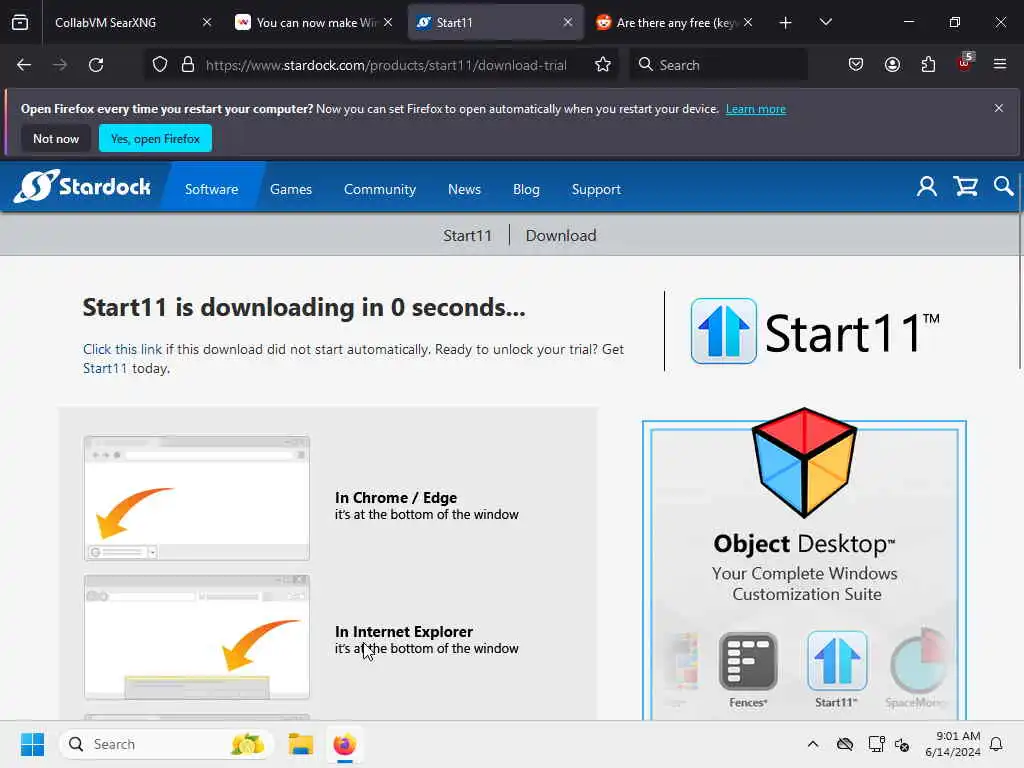Close the 'Are there any free' Reddit tab

(x=748, y=22)
